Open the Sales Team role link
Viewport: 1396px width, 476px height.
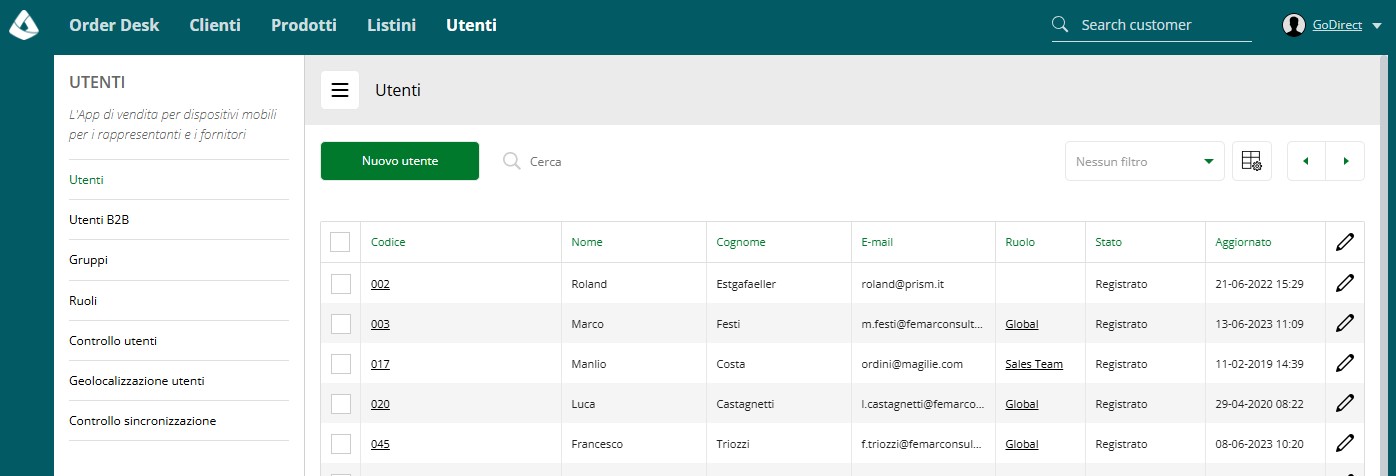(1034, 364)
